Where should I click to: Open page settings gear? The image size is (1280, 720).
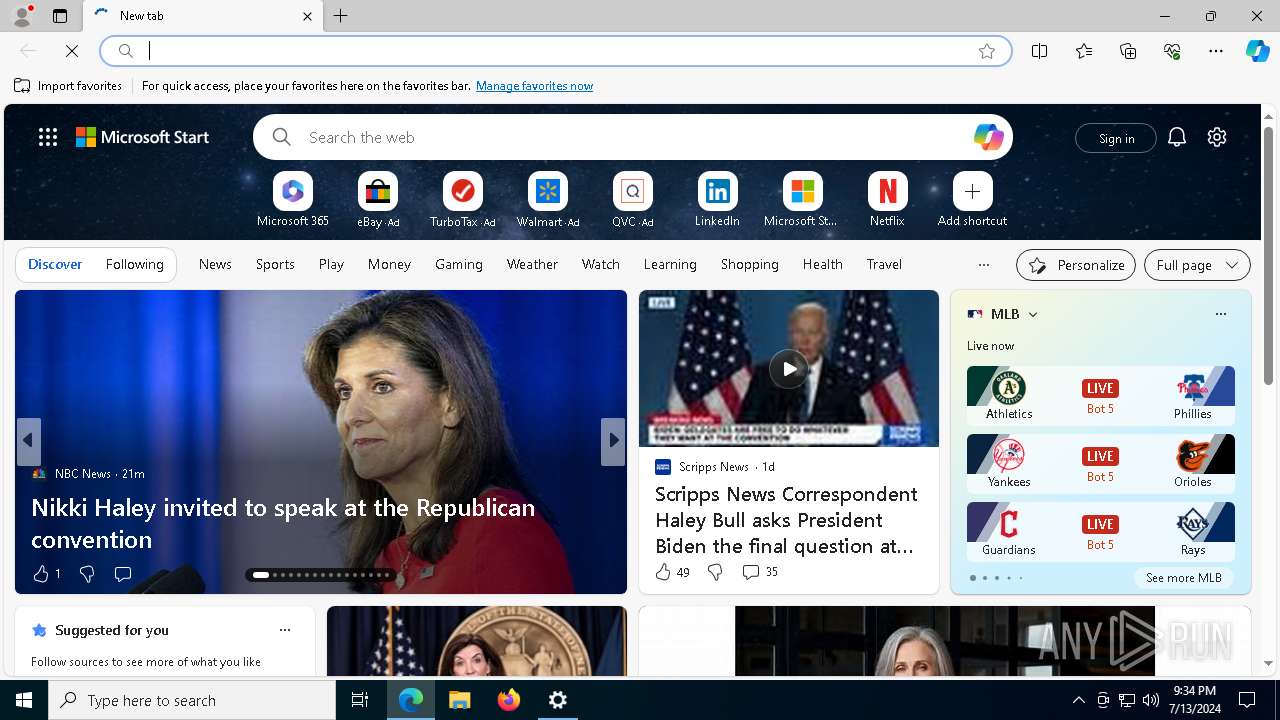[x=1217, y=137]
